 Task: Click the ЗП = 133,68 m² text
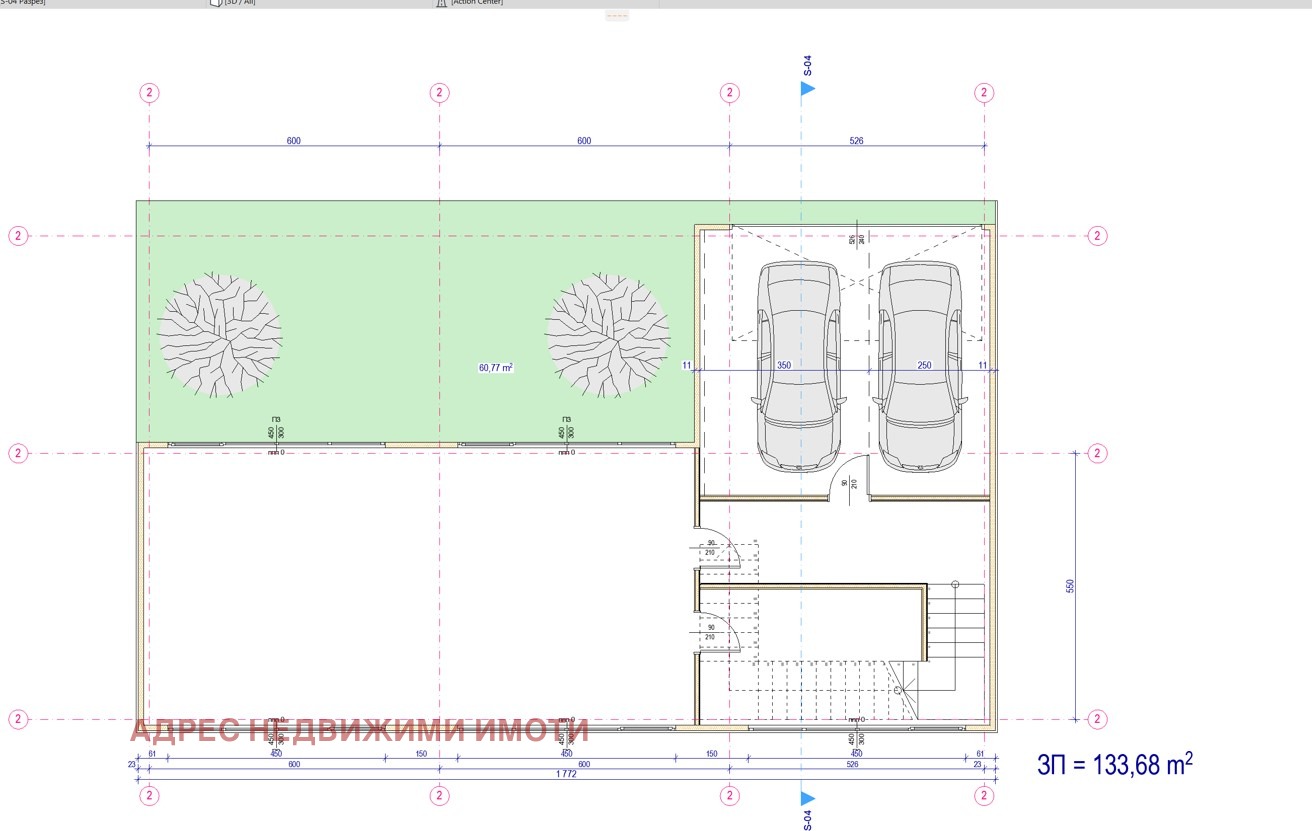click(x=1115, y=765)
